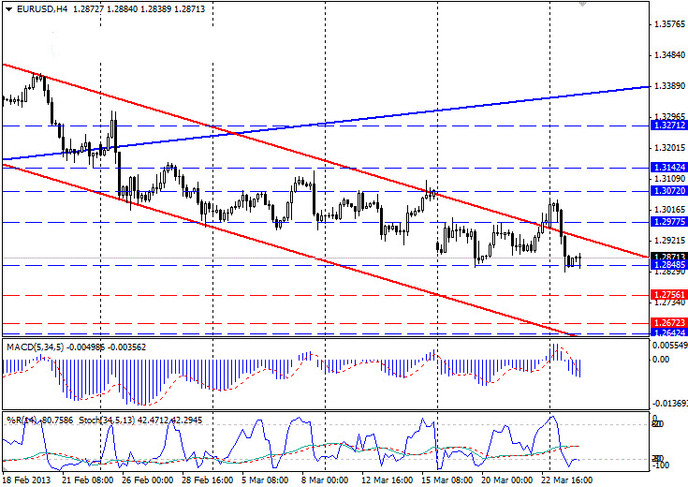
Task: Click the 12 Mar 16:00 time label
Action: coord(387,480)
